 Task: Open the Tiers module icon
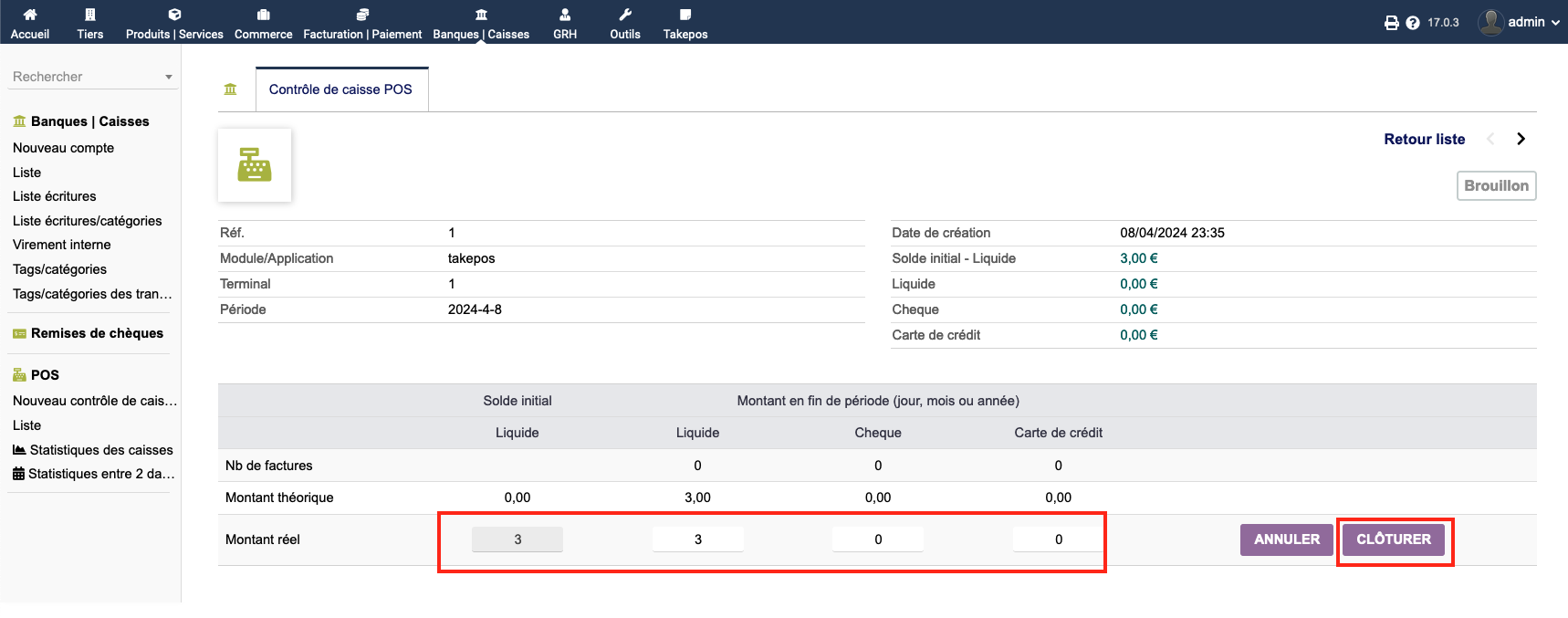click(x=89, y=15)
